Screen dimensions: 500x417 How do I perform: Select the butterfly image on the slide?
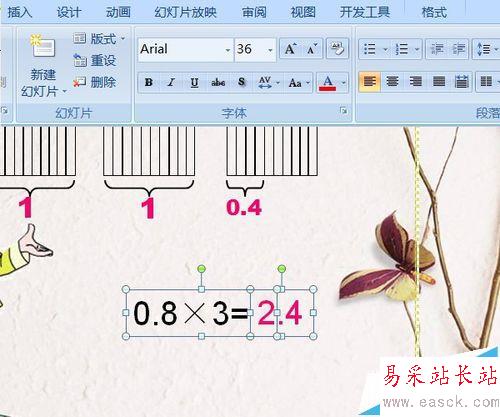click(387, 257)
